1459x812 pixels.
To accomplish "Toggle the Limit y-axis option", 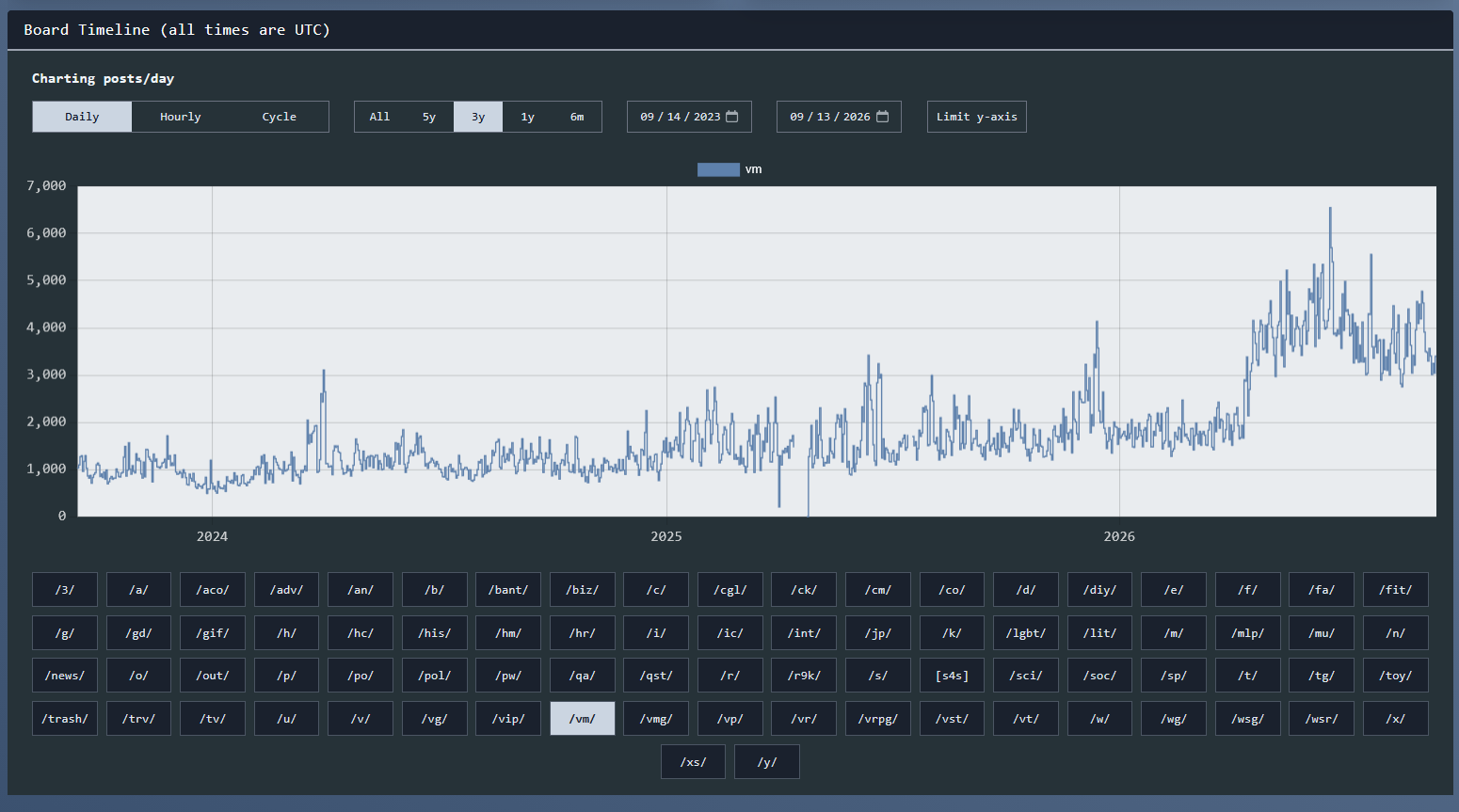I will [976, 117].
